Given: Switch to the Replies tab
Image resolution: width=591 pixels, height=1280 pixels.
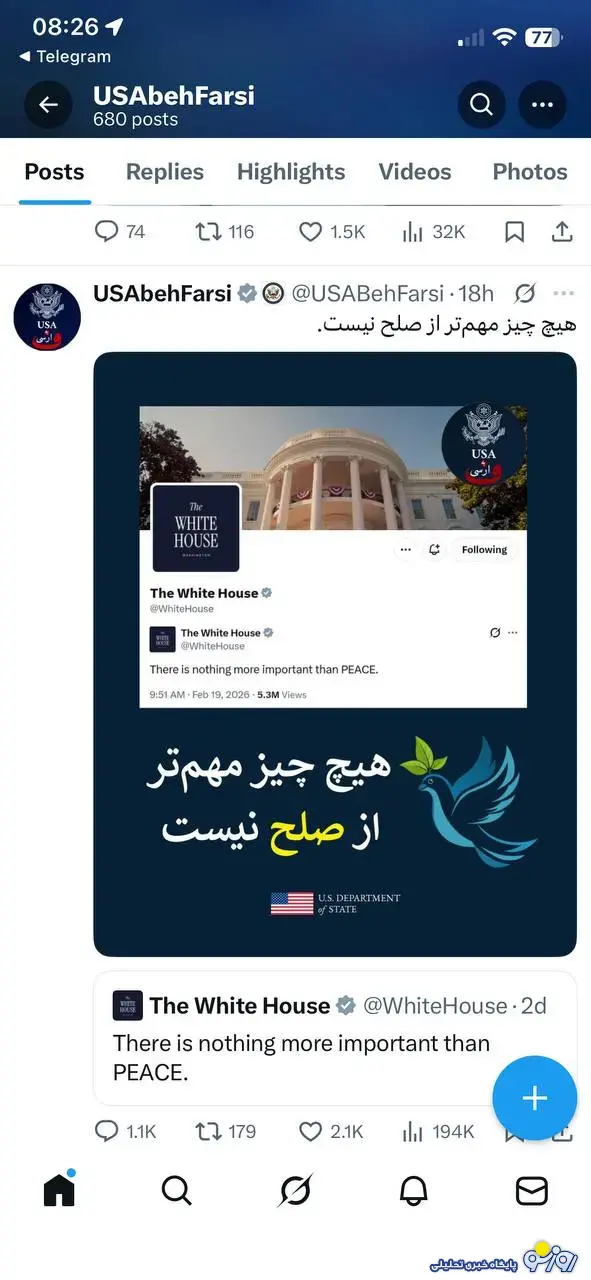Looking at the screenshot, I should tap(165, 172).
